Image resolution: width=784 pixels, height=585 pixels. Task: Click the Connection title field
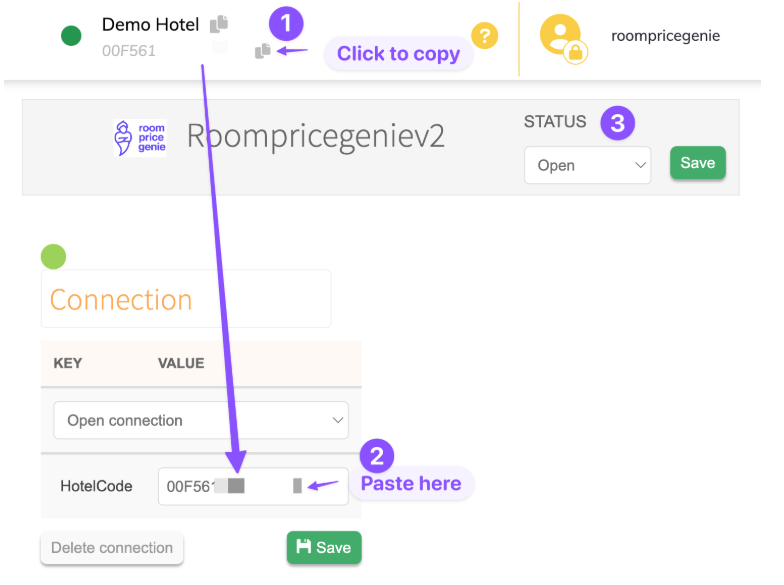185,299
